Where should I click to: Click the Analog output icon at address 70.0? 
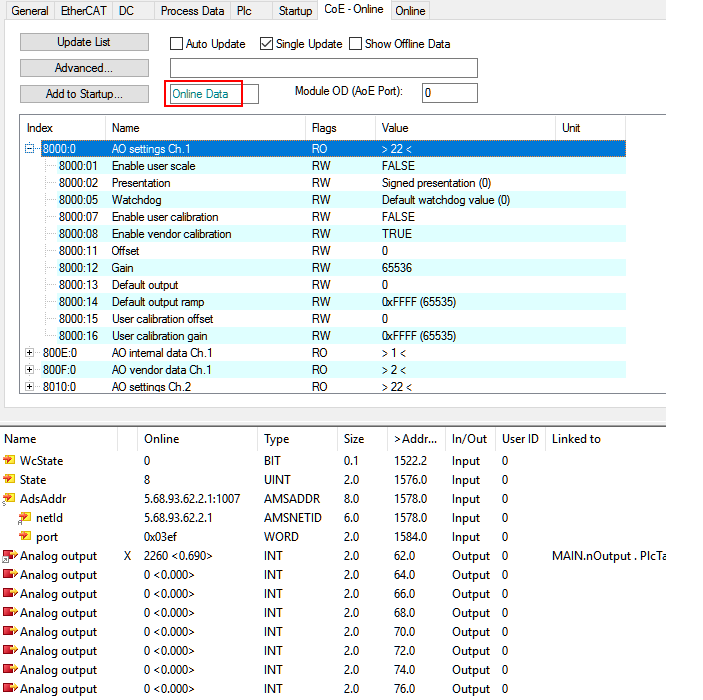coord(10,631)
